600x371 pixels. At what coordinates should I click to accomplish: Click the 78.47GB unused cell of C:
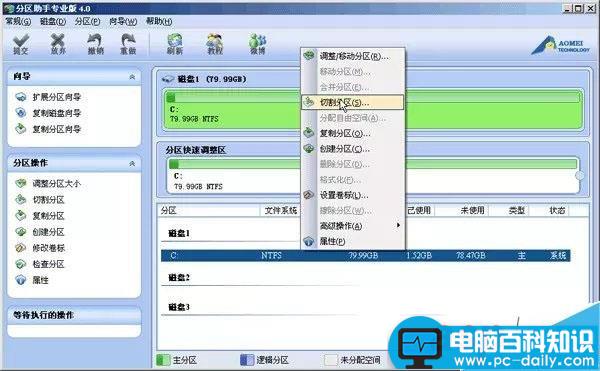click(471, 255)
